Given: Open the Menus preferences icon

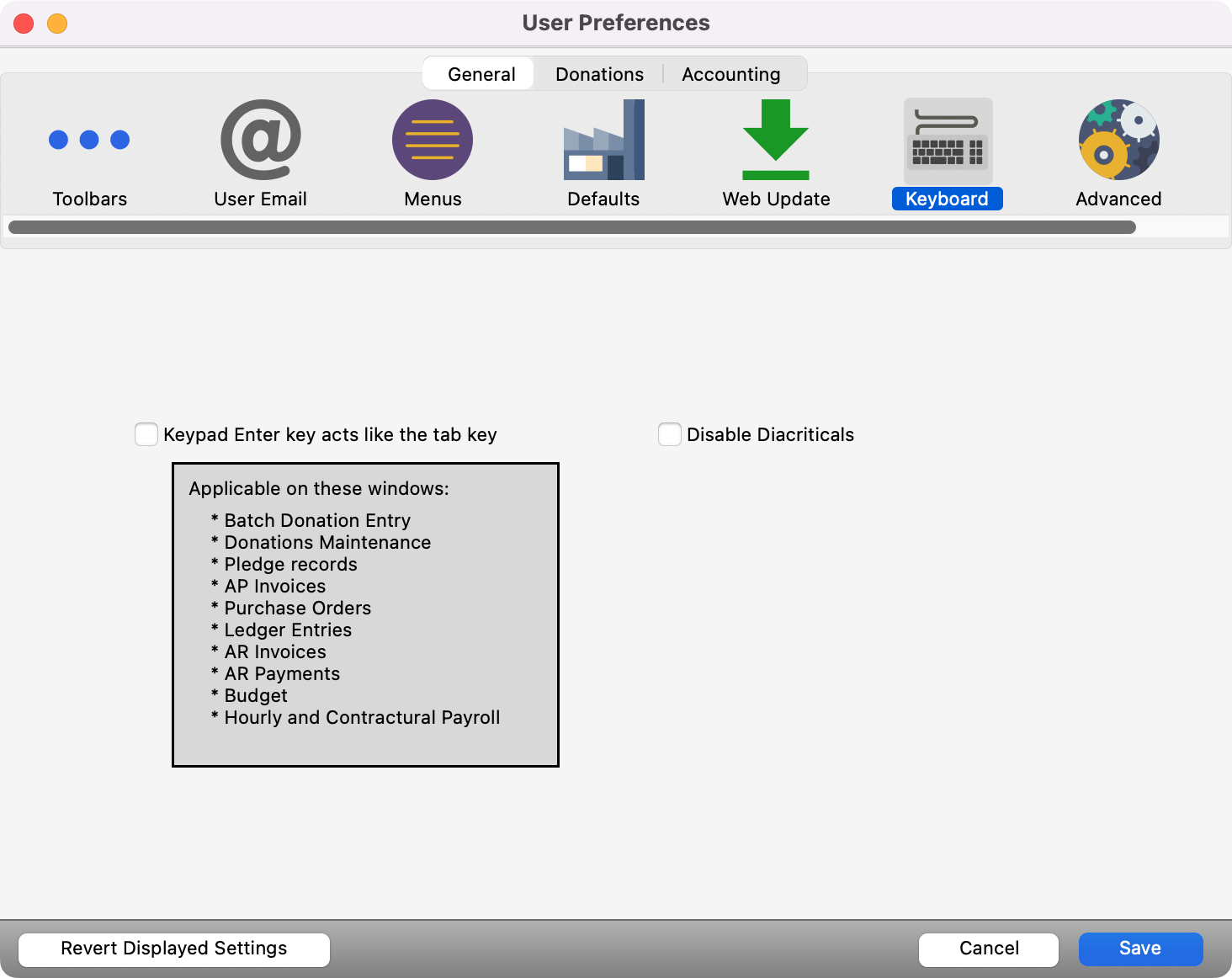Looking at the screenshot, I should pos(433,141).
